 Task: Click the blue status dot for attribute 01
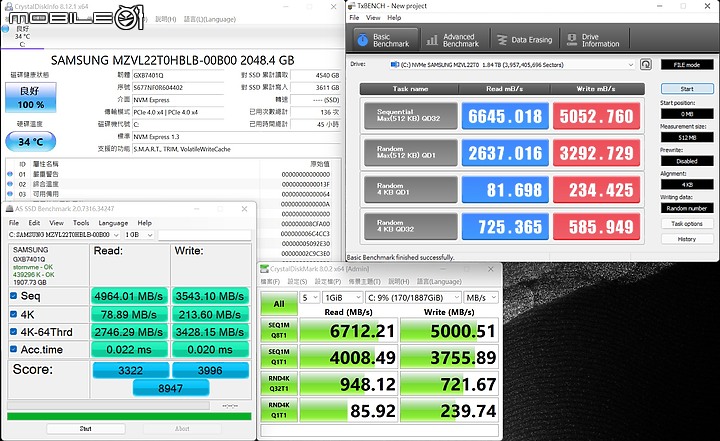click(x=10, y=174)
